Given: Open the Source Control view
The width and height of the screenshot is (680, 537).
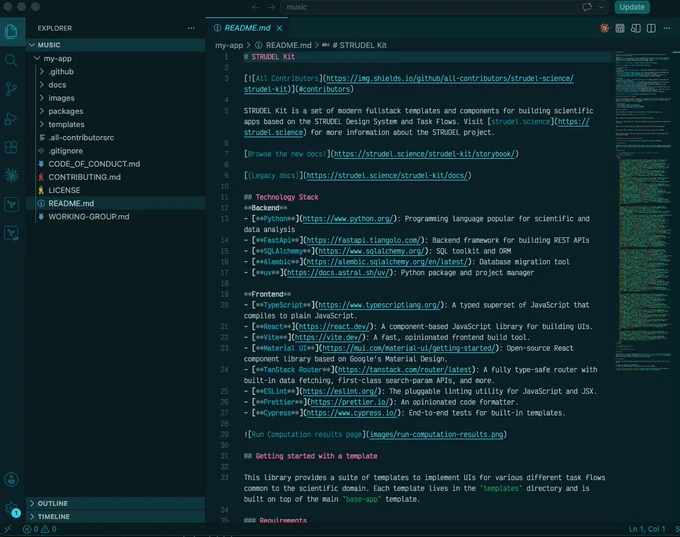Looking at the screenshot, I should click(x=11, y=89).
